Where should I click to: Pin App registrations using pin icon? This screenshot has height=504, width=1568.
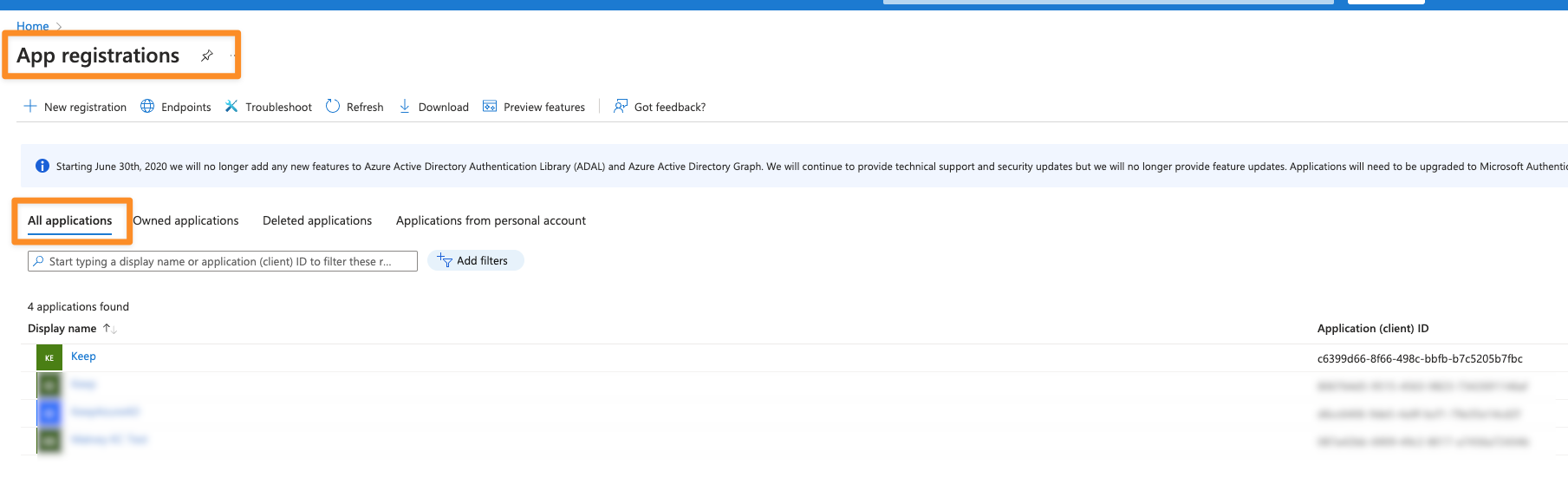pos(207,56)
